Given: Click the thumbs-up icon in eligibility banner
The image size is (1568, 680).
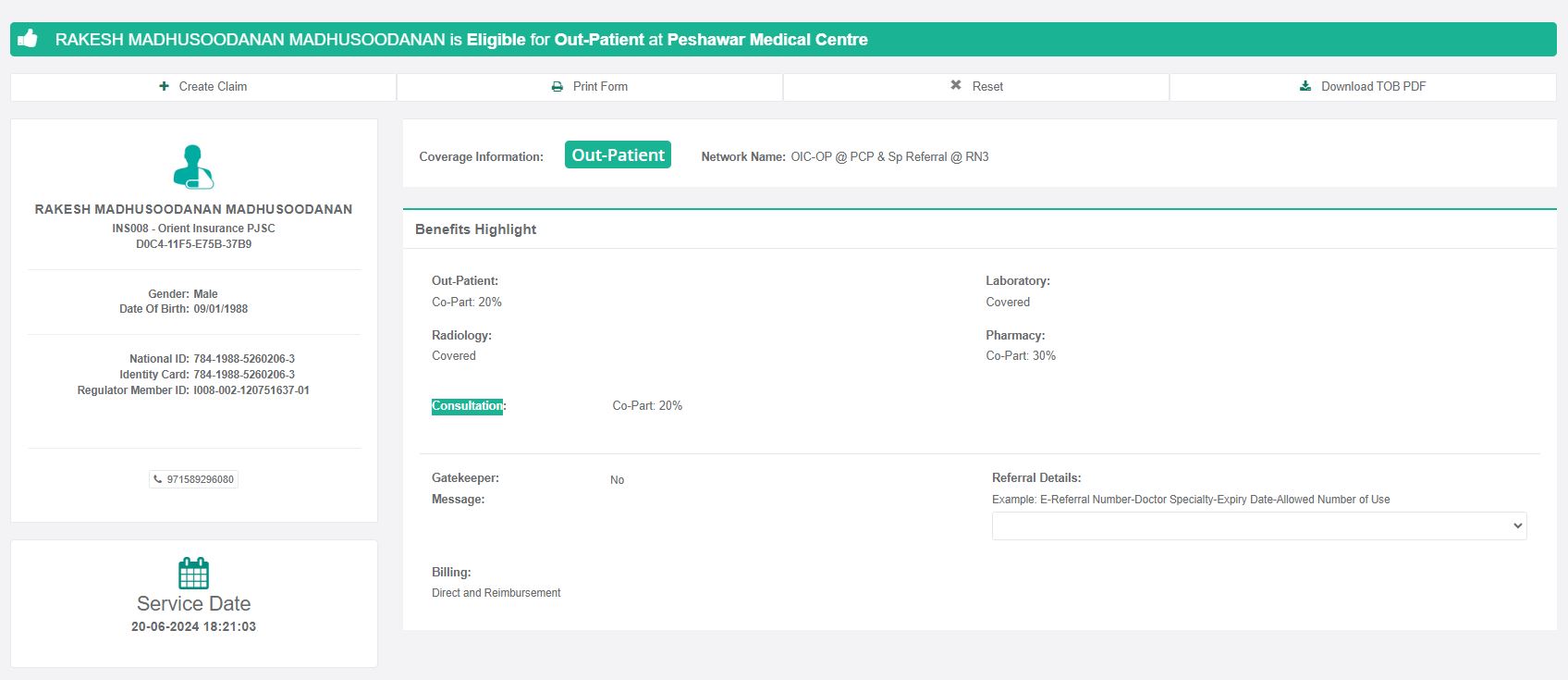Looking at the screenshot, I should 28,39.
